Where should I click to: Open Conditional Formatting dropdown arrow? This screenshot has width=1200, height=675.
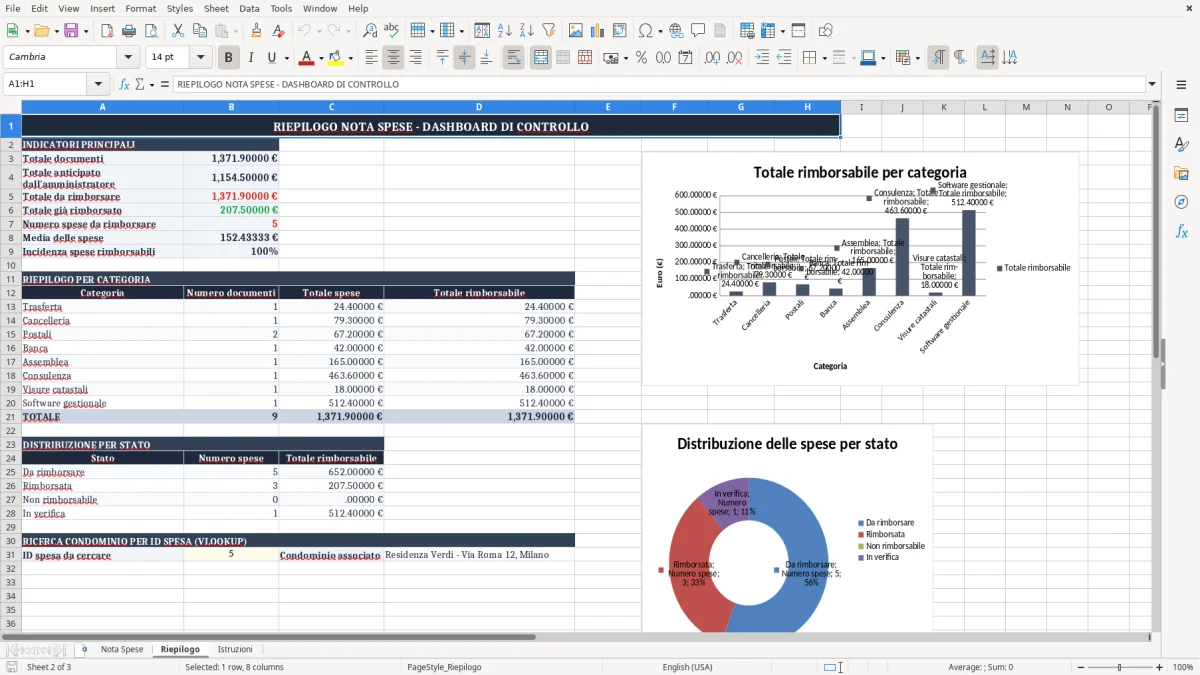point(917,58)
